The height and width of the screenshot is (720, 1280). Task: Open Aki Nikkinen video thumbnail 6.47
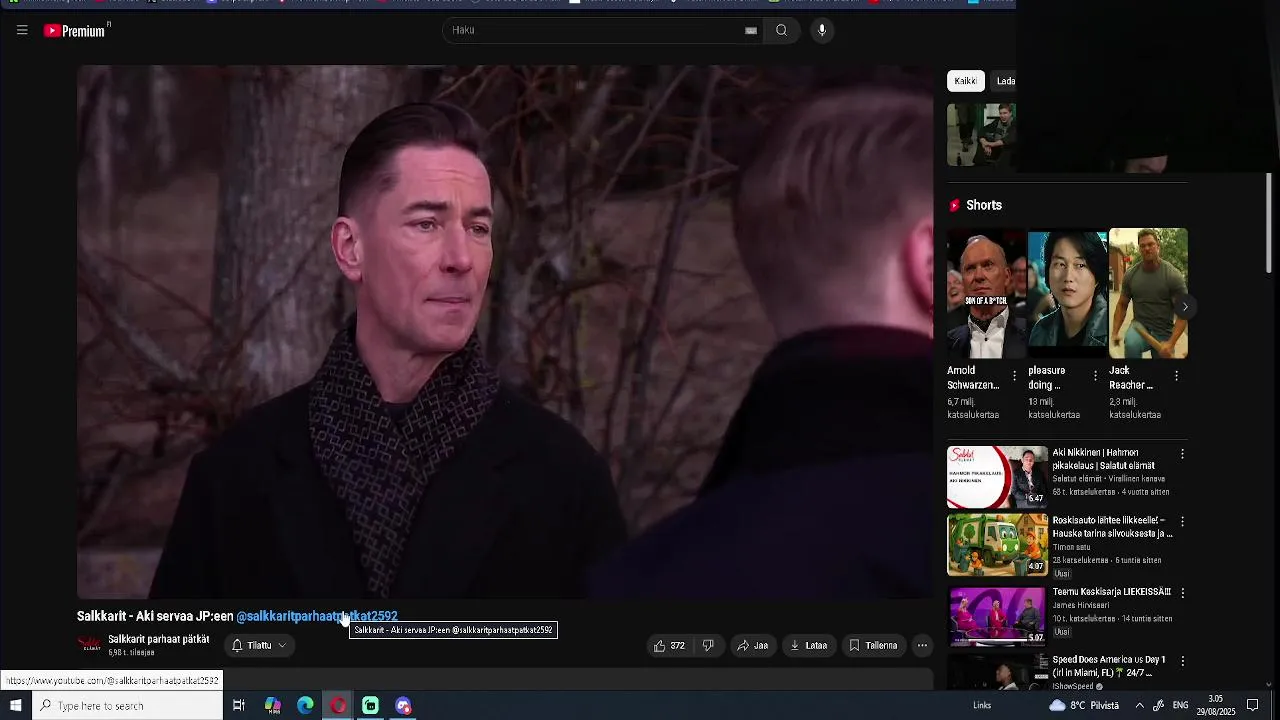(997, 477)
